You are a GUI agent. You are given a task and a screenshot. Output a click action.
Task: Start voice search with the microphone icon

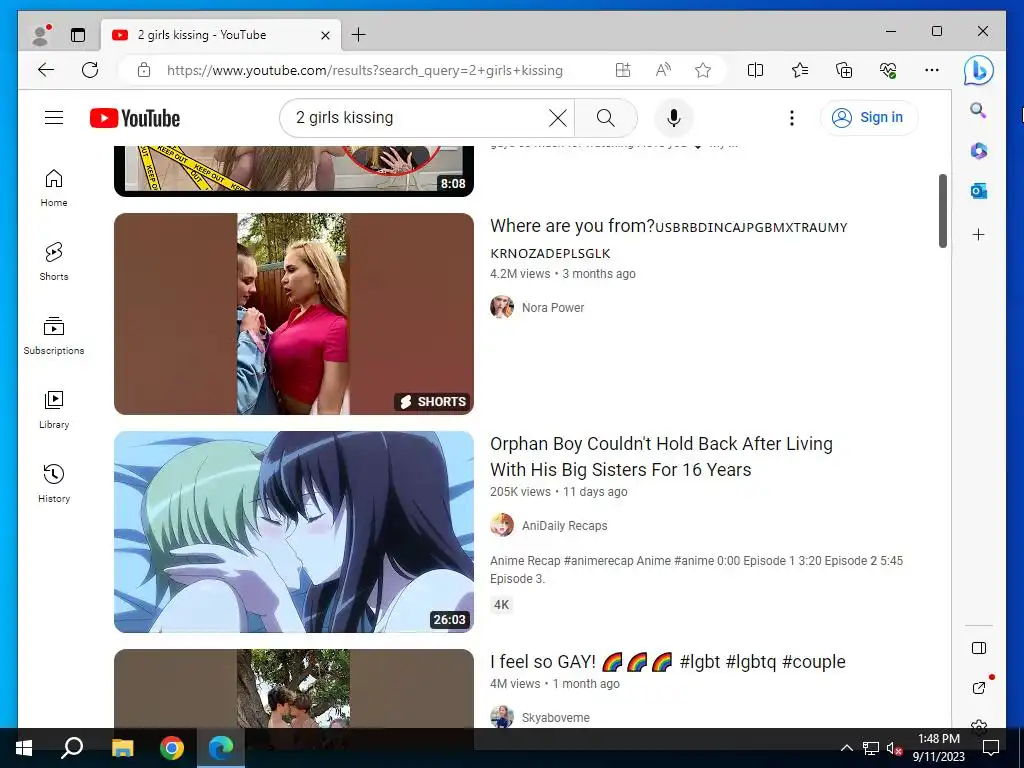pos(673,118)
